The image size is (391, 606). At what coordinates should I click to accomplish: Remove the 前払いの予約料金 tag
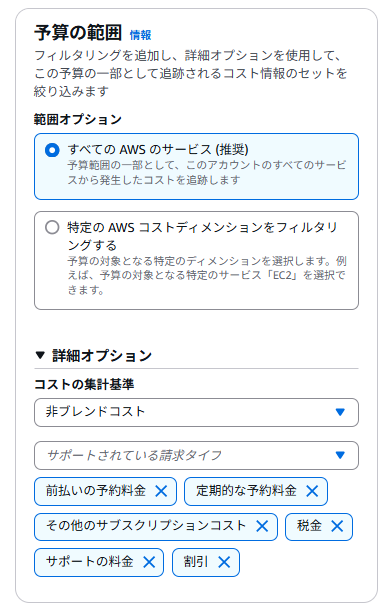(x=161, y=491)
